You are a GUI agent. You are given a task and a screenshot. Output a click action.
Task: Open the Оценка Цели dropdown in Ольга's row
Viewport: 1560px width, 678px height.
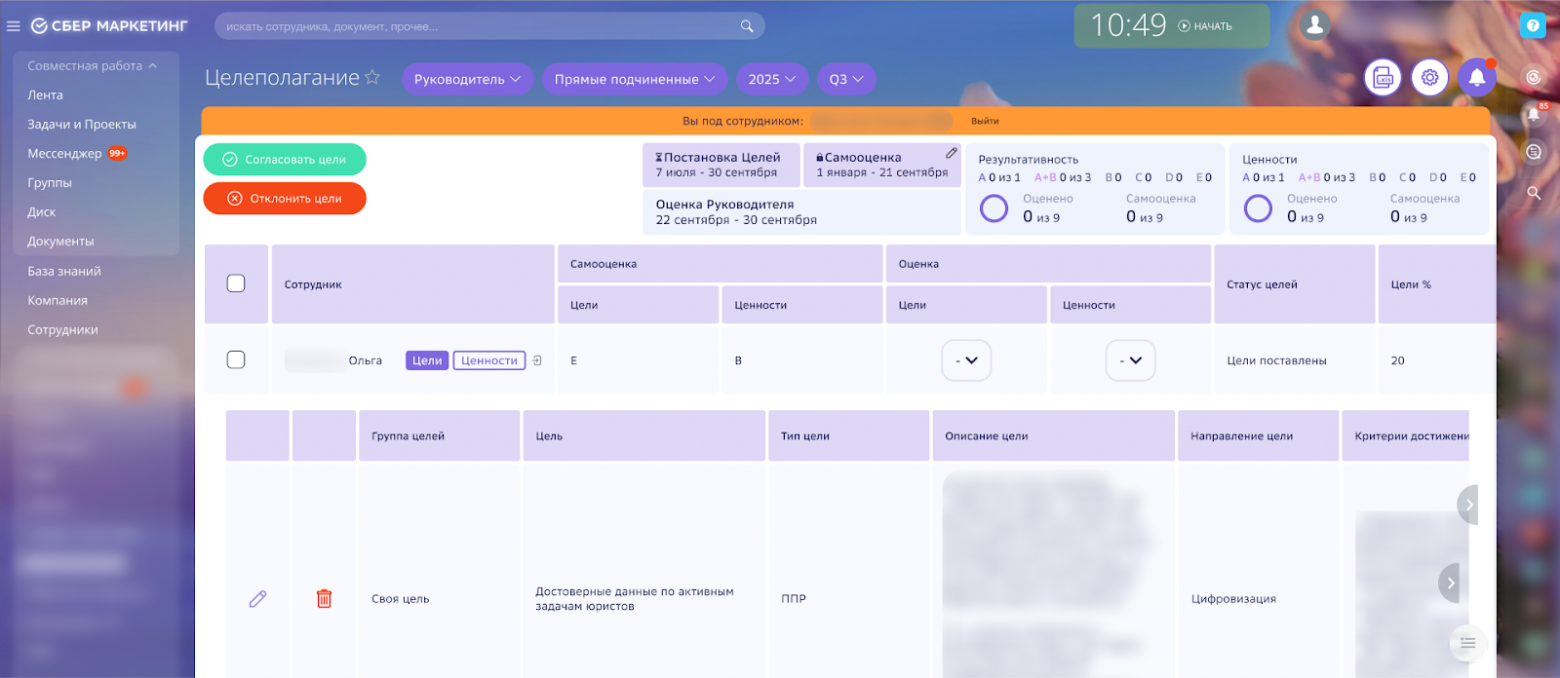coord(966,360)
